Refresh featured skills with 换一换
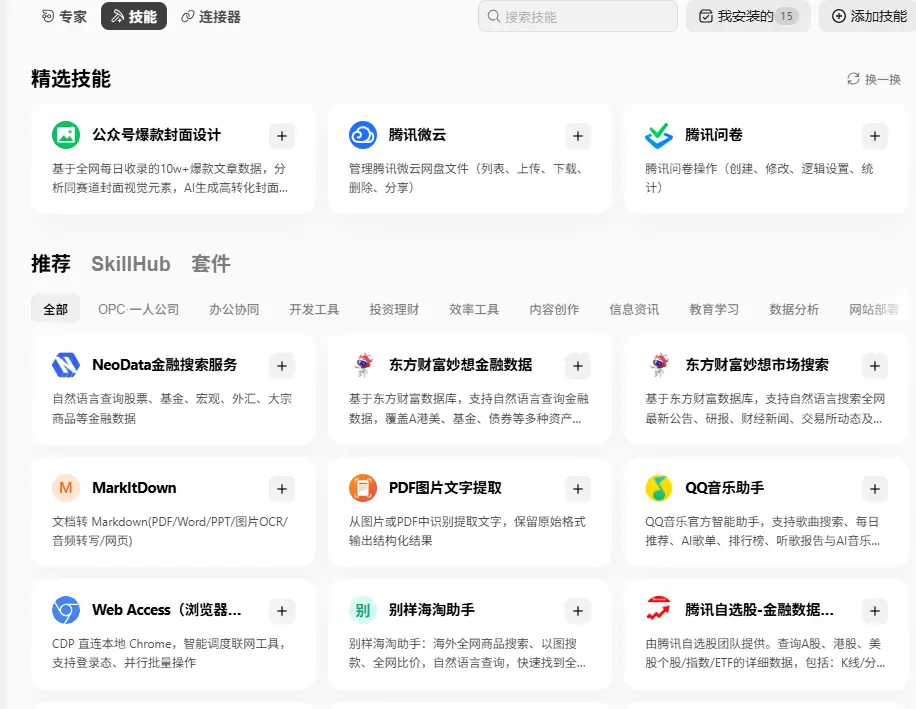Image resolution: width=916 pixels, height=709 pixels. pyautogui.click(x=874, y=79)
